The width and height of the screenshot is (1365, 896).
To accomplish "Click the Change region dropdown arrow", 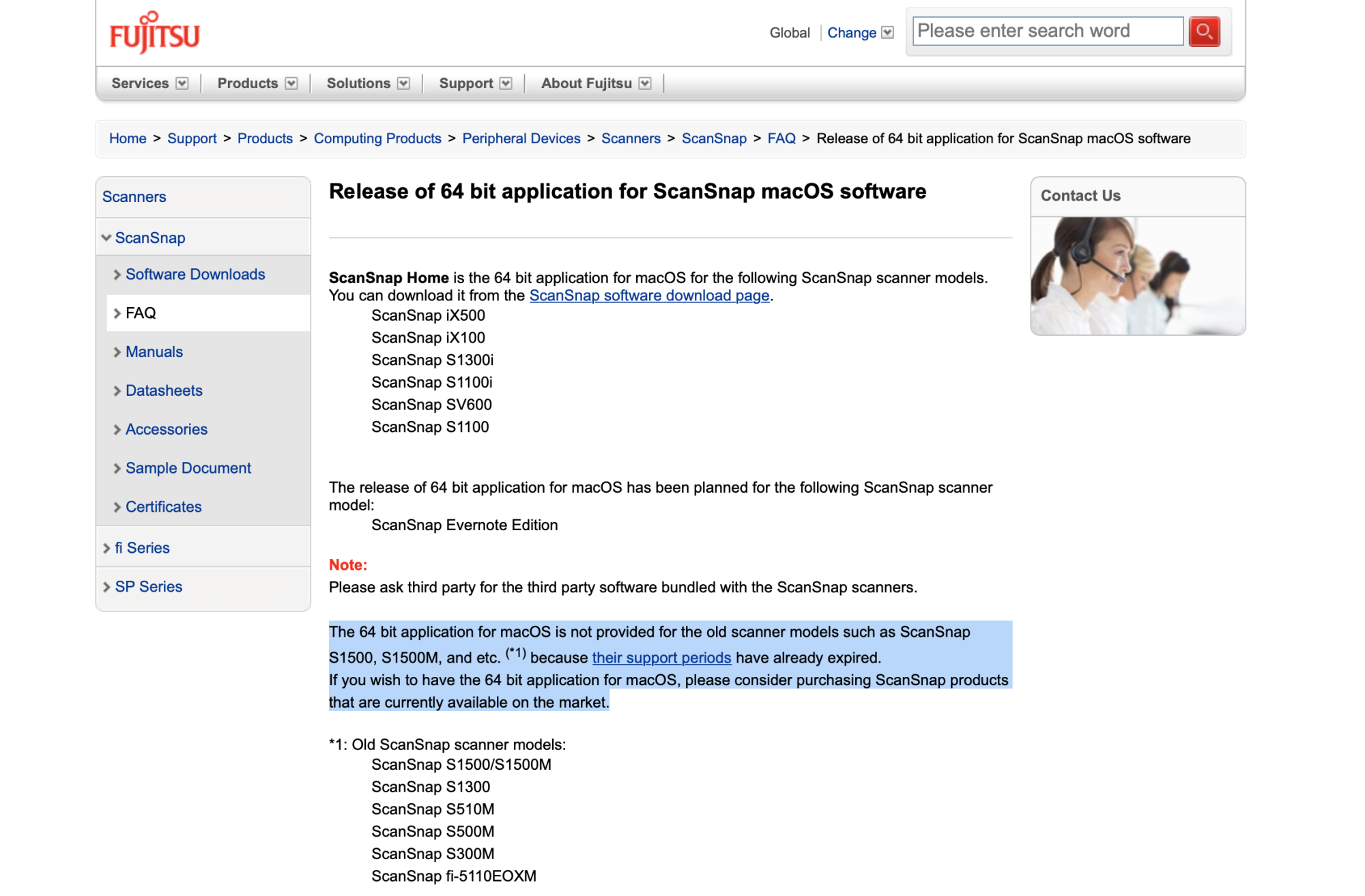I will [887, 33].
